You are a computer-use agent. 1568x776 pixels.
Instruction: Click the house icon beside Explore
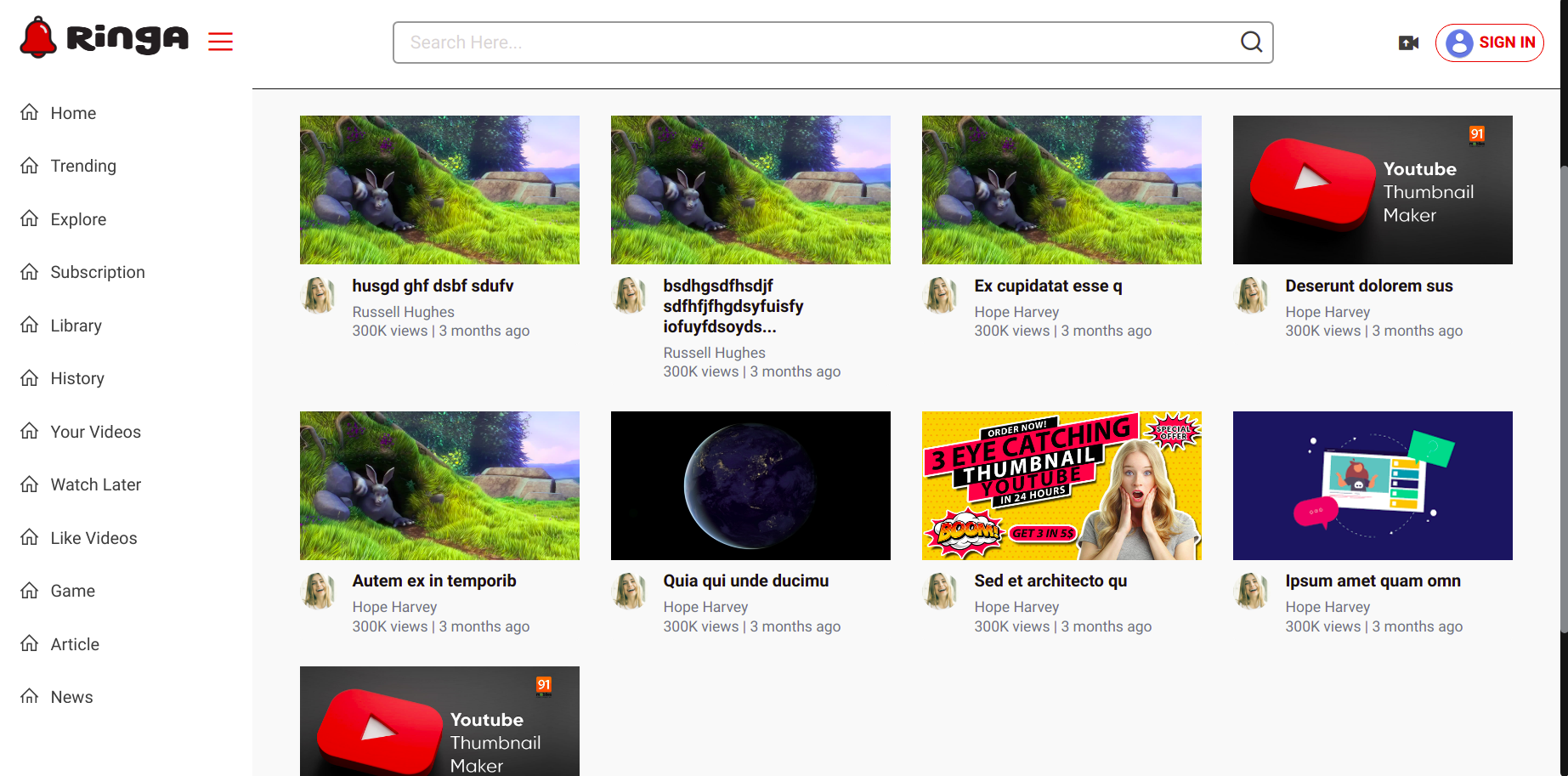pos(30,218)
